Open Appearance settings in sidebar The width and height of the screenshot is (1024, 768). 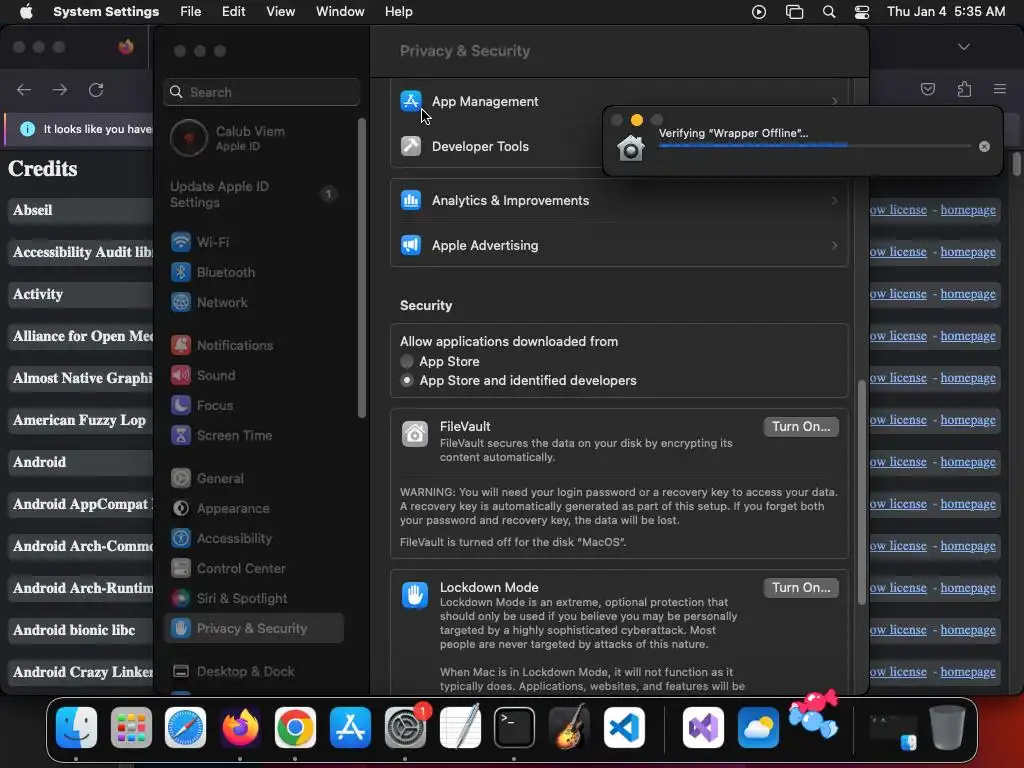pos(255,508)
